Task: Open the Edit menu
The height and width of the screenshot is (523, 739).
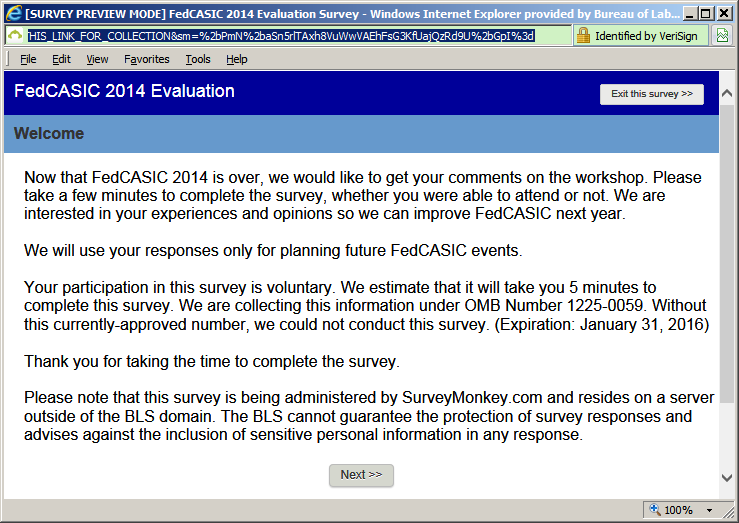Action: point(61,59)
